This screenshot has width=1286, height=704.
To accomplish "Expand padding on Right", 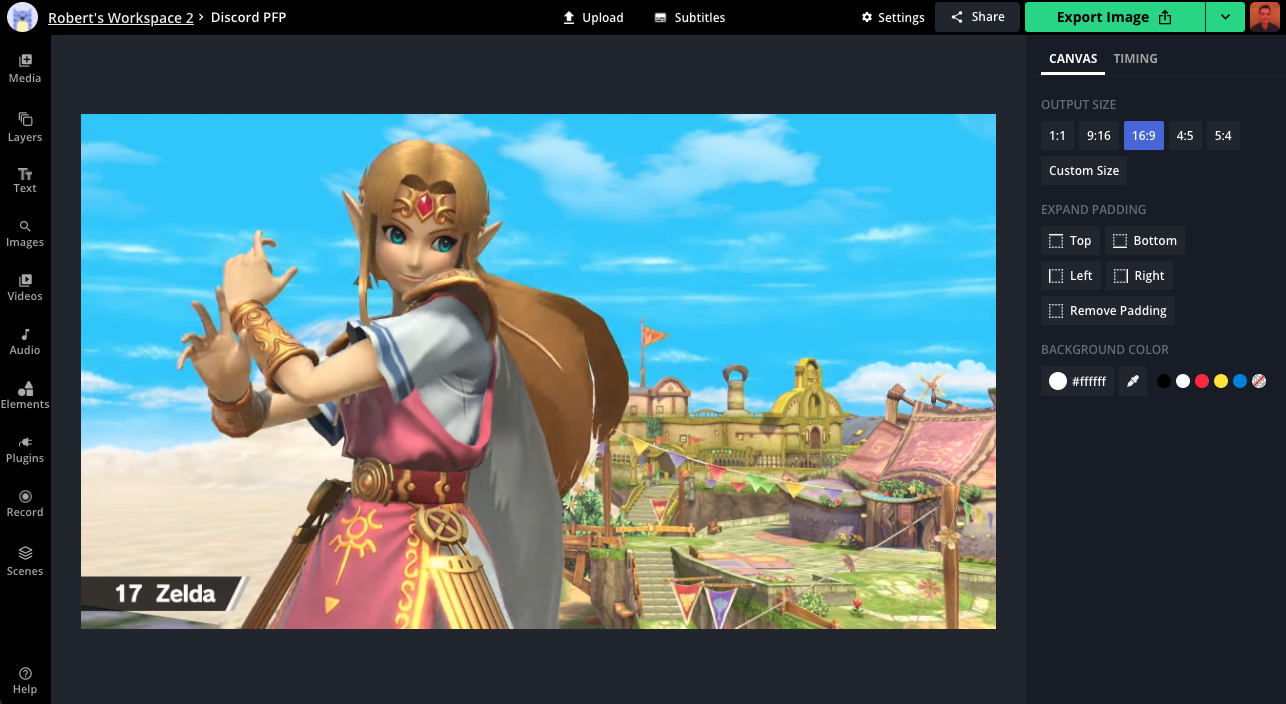I will click(1139, 276).
